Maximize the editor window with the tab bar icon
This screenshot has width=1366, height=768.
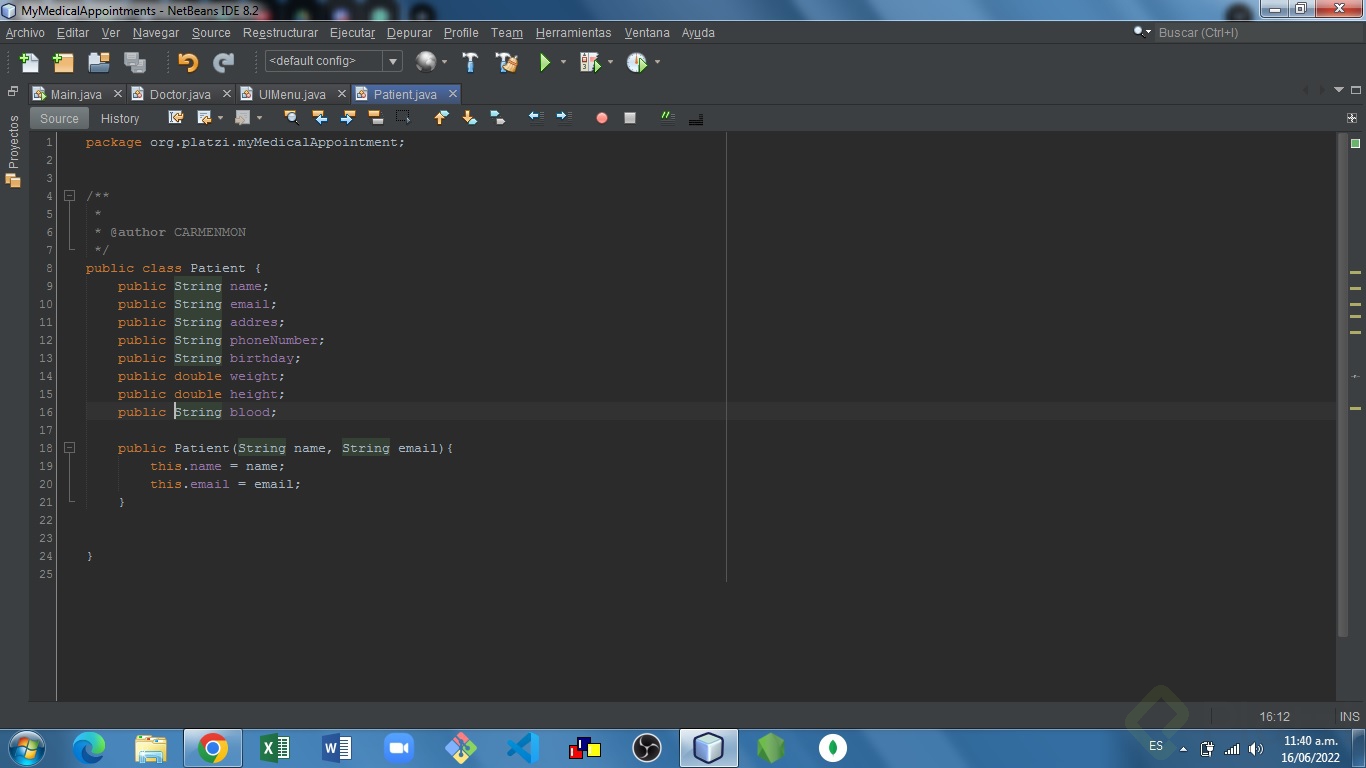tap(1356, 90)
